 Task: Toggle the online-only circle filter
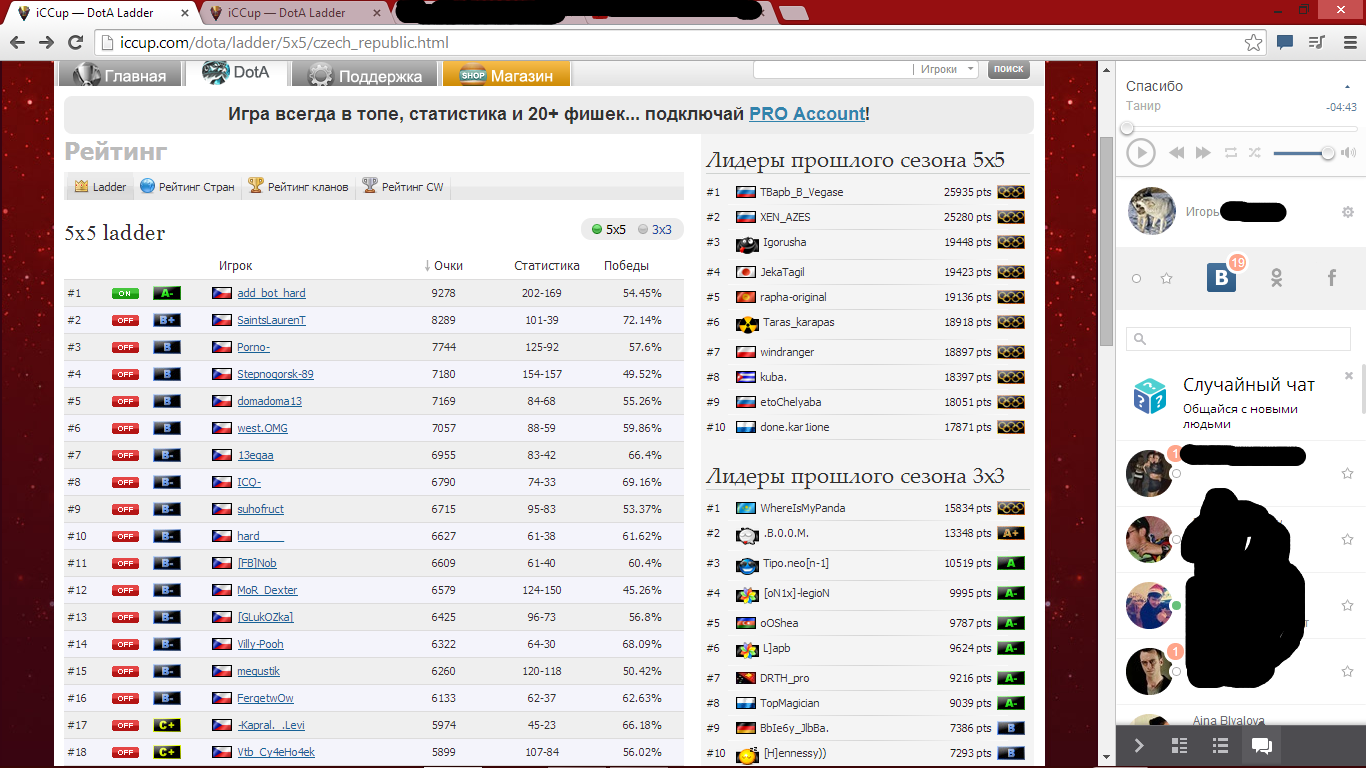click(x=1136, y=279)
